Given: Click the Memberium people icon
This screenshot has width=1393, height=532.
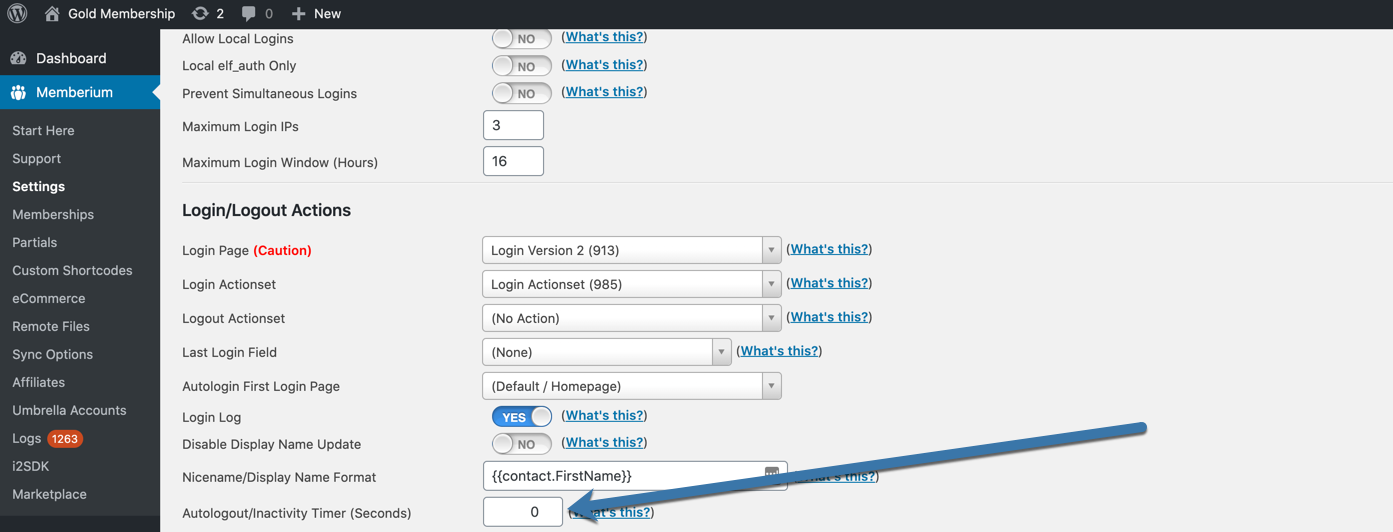Looking at the screenshot, I should [18, 92].
